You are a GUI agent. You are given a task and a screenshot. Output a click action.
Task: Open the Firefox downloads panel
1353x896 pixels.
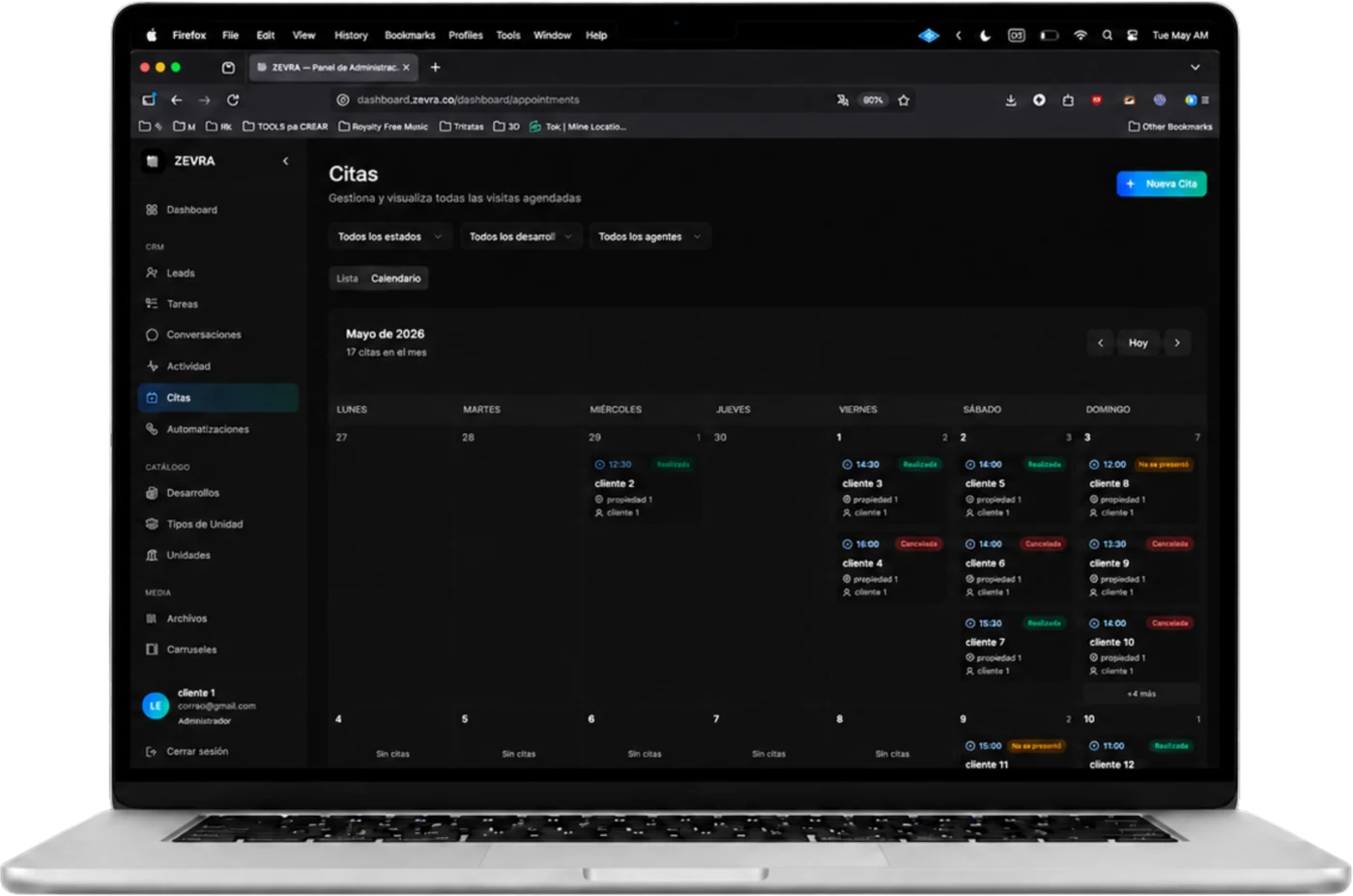pyautogui.click(x=1011, y=100)
